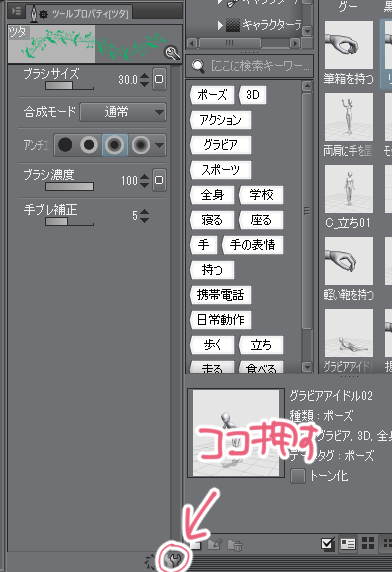Click the 学校 tag button
The image size is (392, 572).
pyautogui.click(x=261, y=195)
